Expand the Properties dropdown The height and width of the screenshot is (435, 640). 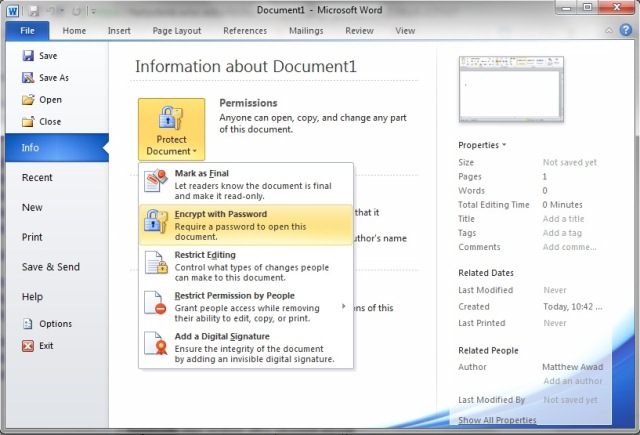[482, 145]
